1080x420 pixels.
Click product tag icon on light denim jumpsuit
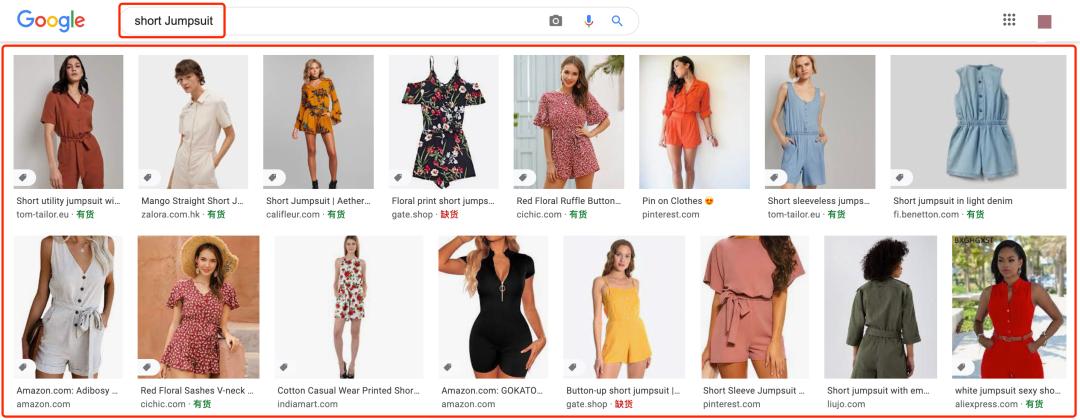click(900, 178)
